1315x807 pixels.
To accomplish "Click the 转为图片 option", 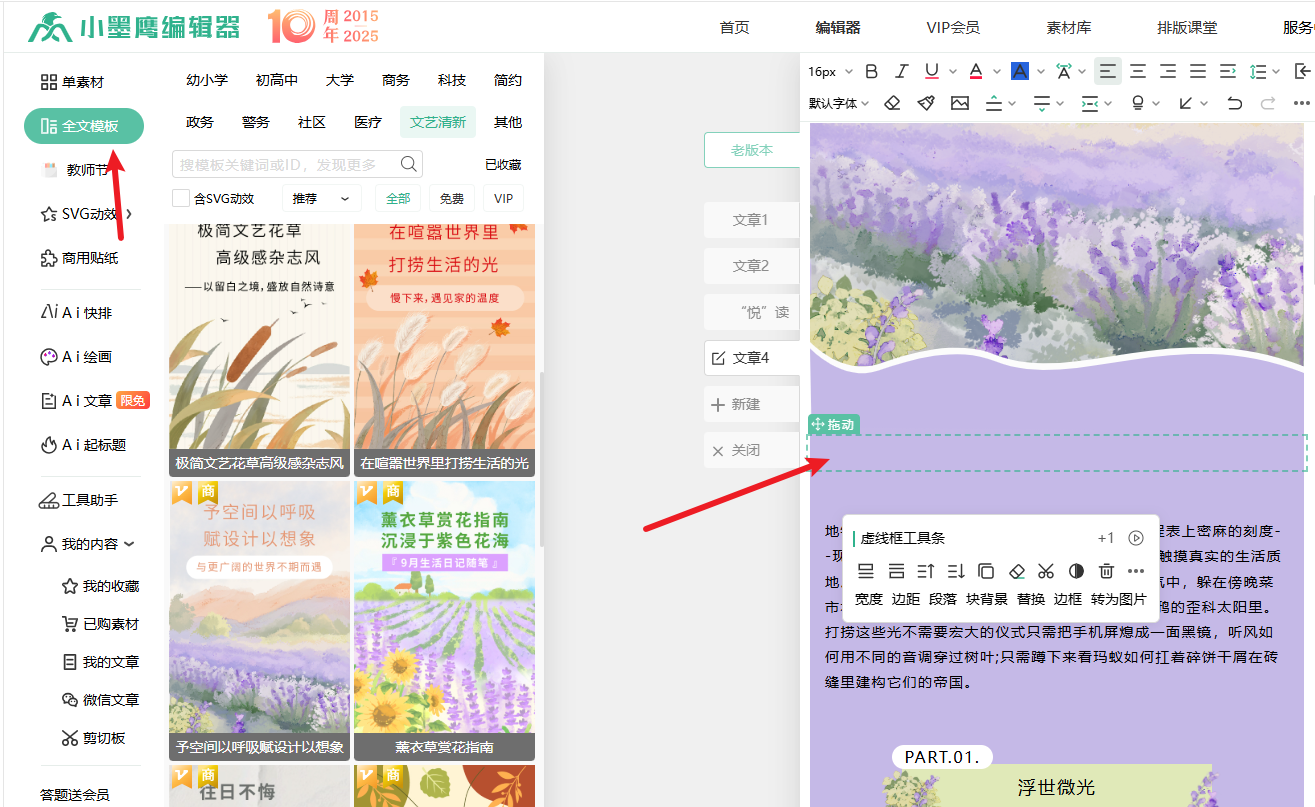I will pos(1118,599).
